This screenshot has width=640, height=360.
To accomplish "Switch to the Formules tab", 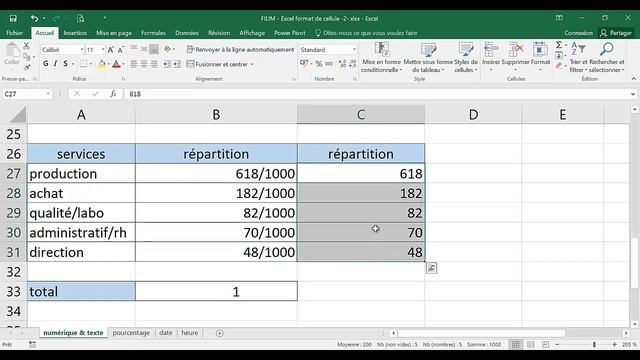I will [x=153, y=33].
